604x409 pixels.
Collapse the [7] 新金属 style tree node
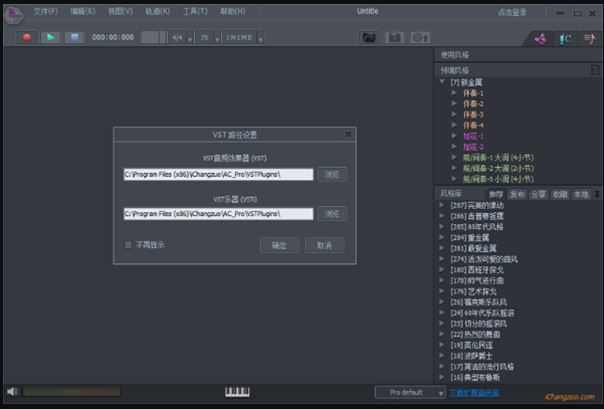442,82
